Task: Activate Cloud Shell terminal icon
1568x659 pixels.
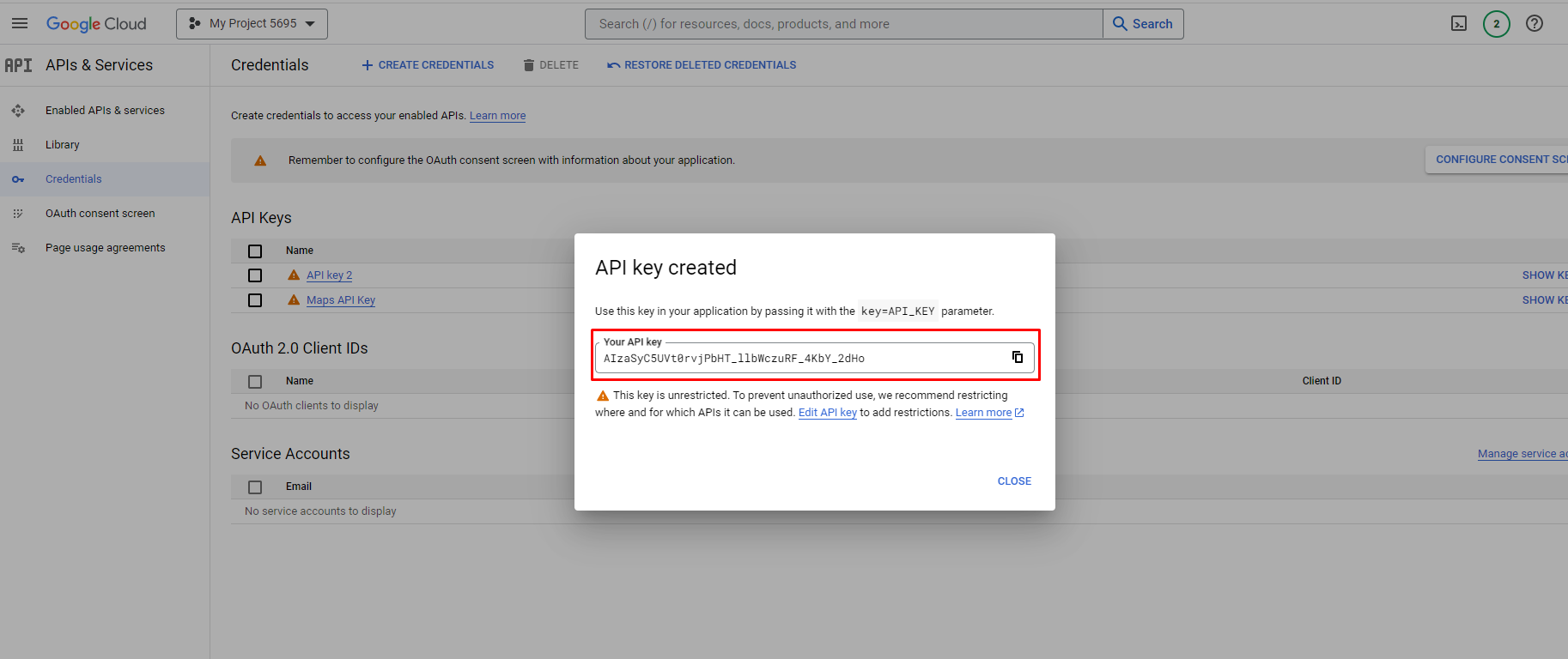Action: (1458, 23)
